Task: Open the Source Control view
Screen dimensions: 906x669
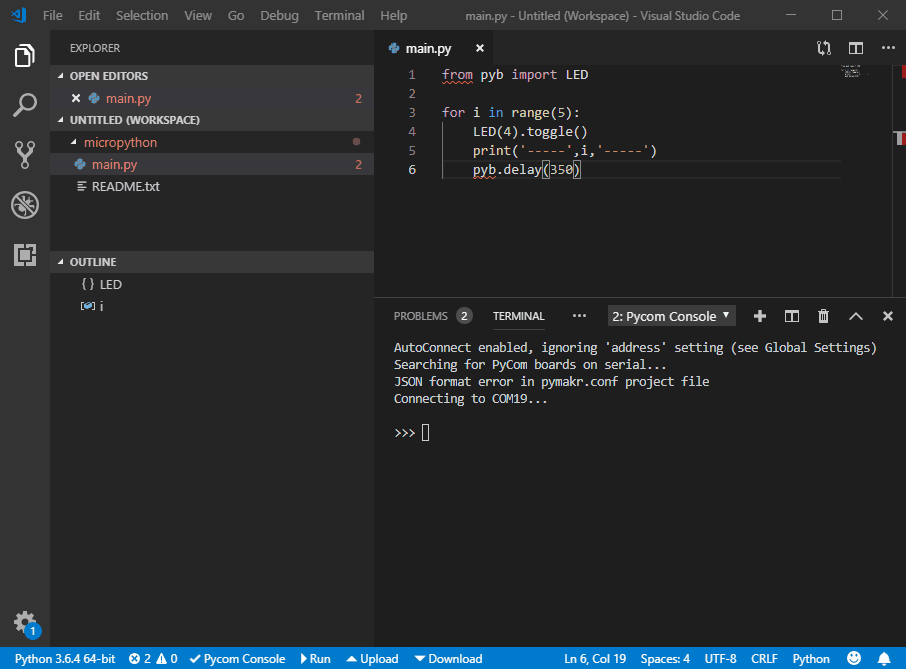Action: pyautogui.click(x=25, y=154)
